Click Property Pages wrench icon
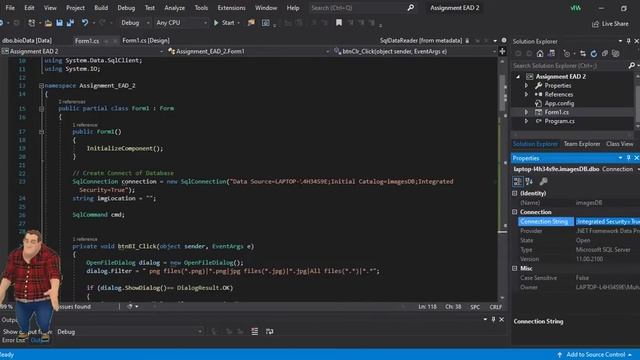This screenshot has height=360, width=640. tap(543, 181)
